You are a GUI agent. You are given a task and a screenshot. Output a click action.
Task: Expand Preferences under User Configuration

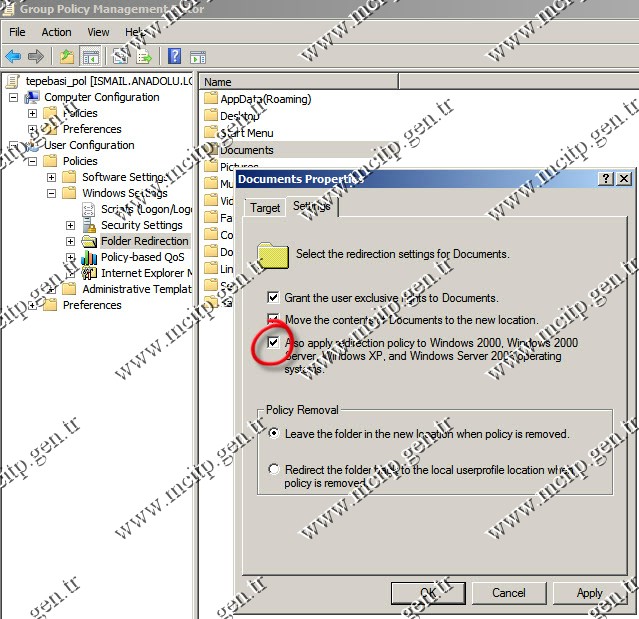click(33, 305)
